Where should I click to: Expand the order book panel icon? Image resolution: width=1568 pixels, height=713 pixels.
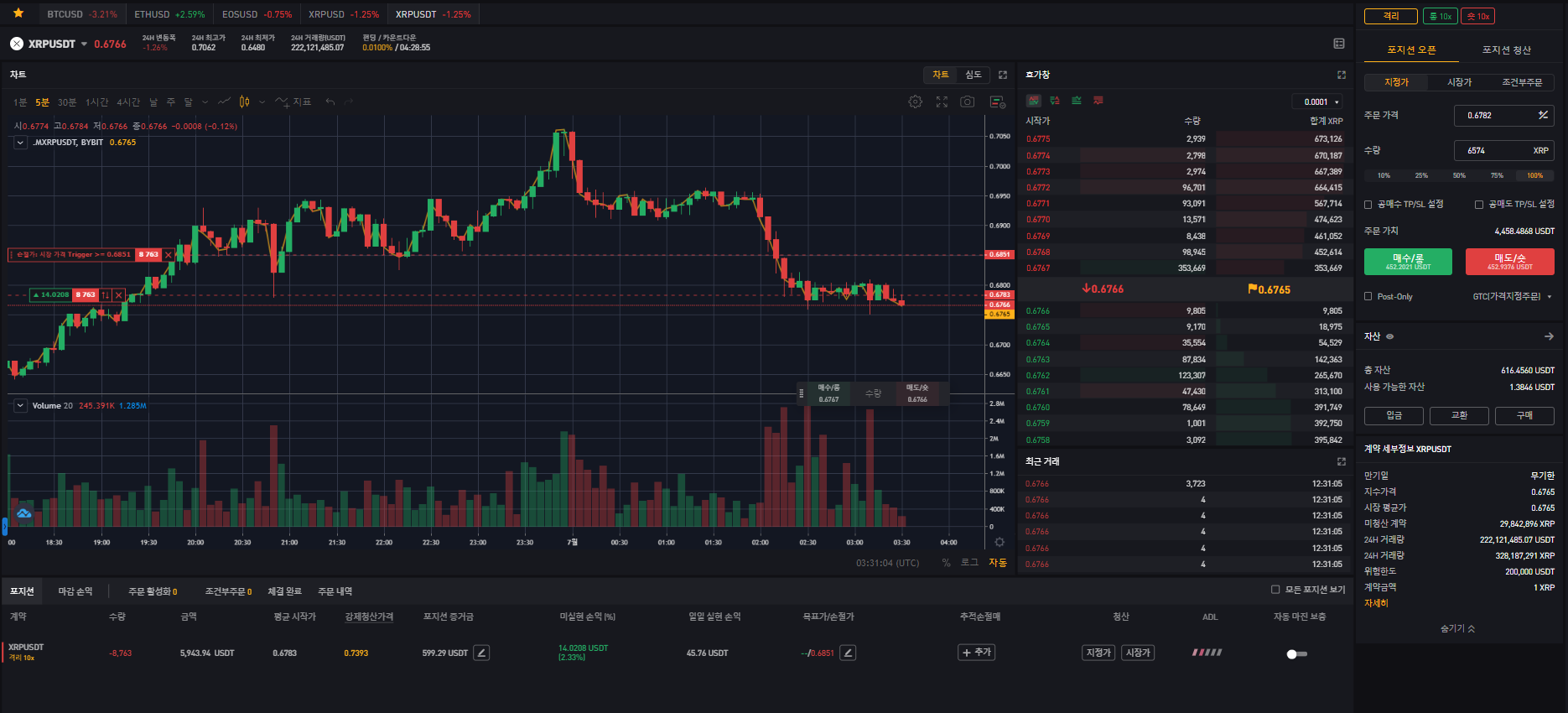(1342, 75)
